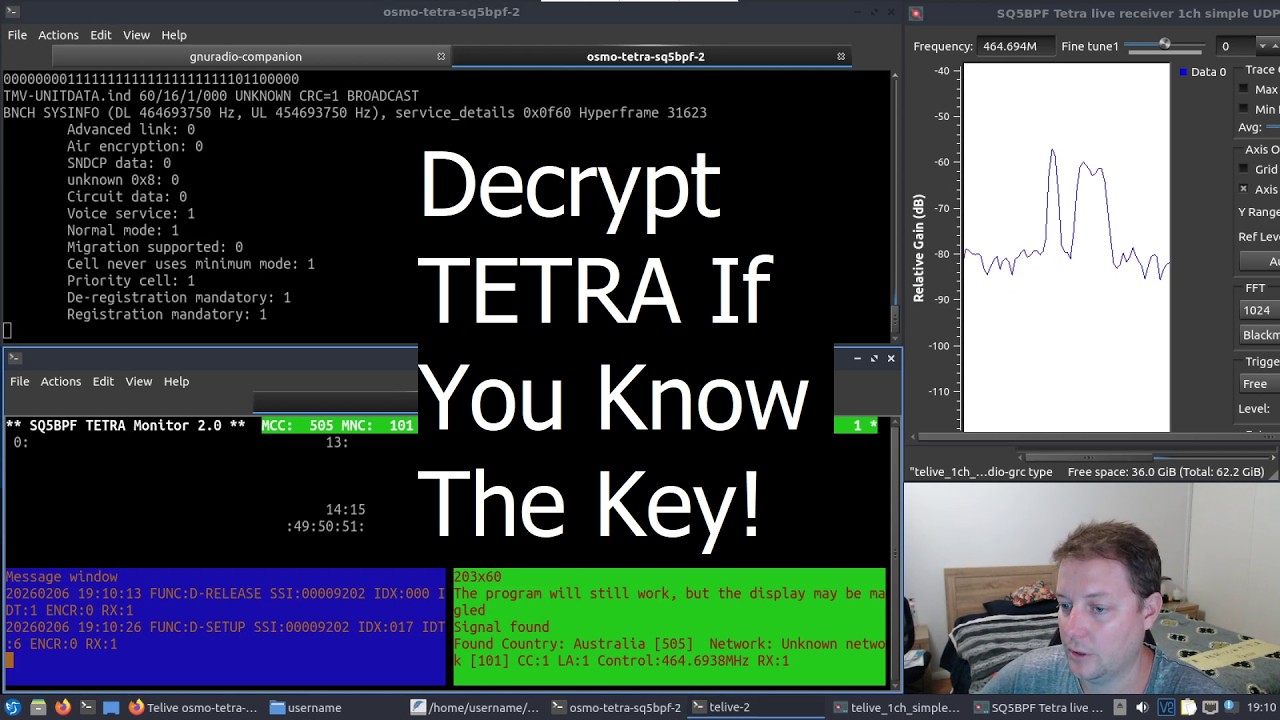Click the osmo-tetra terminal vertical scrollbar
This screenshot has width=1280, height=720.
click(893, 205)
